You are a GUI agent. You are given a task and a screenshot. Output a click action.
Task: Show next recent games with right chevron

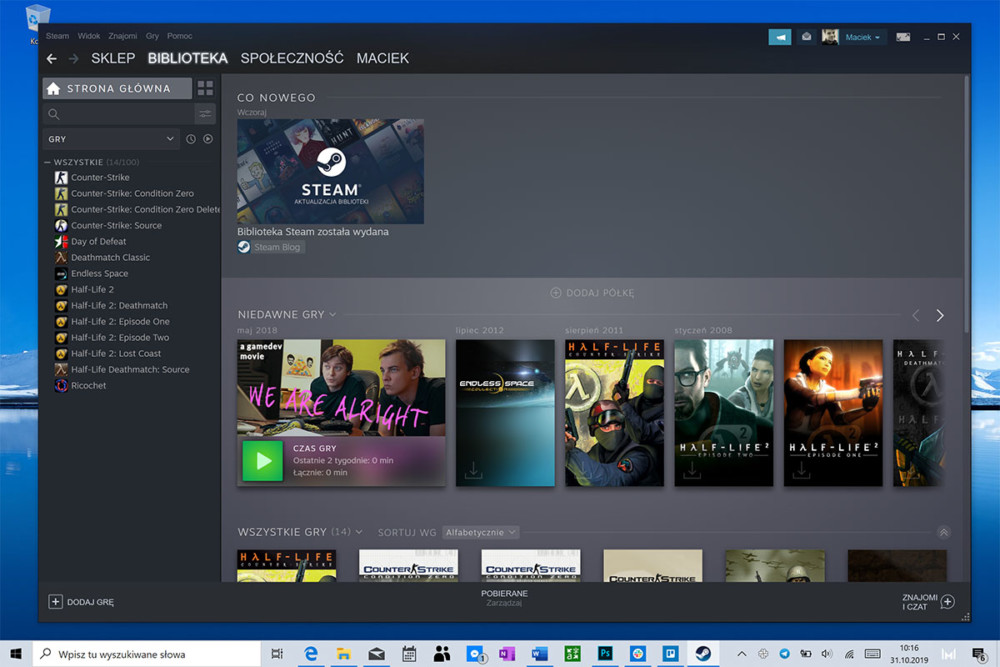[939, 315]
